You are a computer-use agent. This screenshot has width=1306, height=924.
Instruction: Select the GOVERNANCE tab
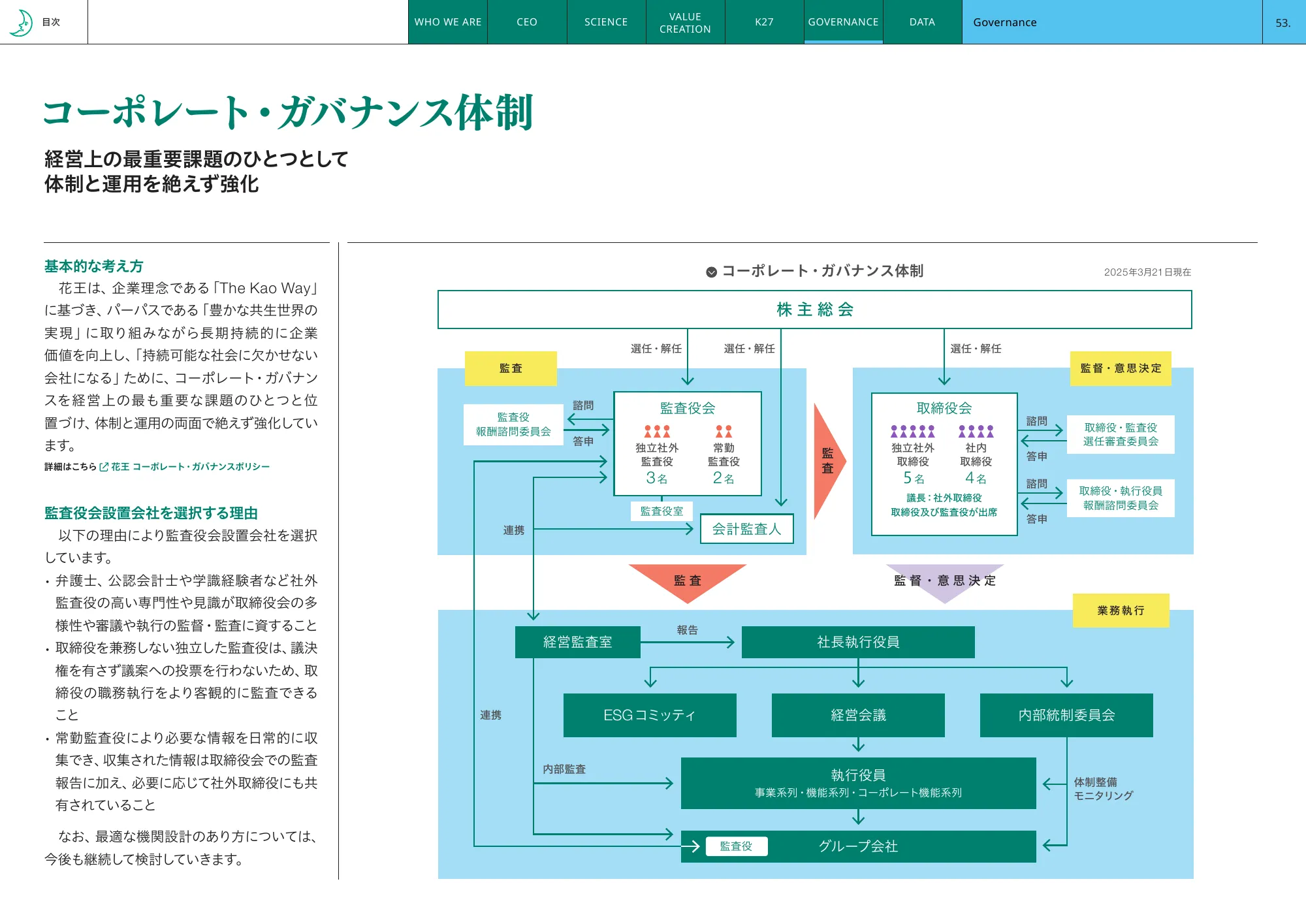[x=843, y=22]
